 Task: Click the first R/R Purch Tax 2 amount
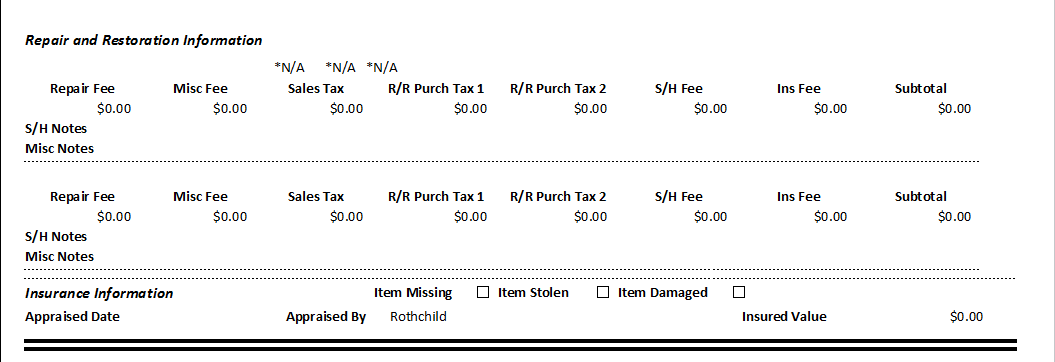(589, 108)
